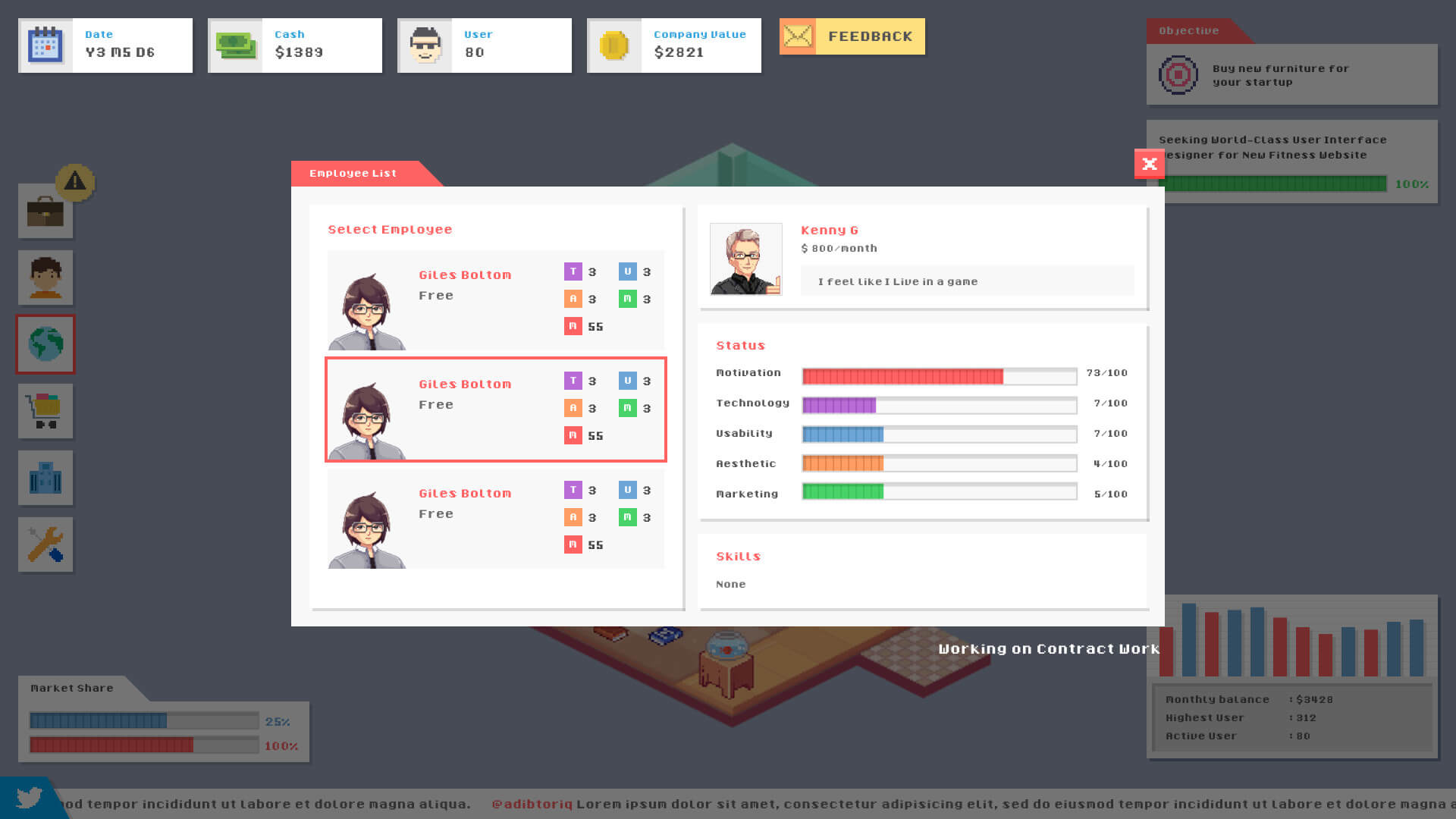Open the blue office building icon
This screenshot has width=1456, height=819.
(x=45, y=478)
